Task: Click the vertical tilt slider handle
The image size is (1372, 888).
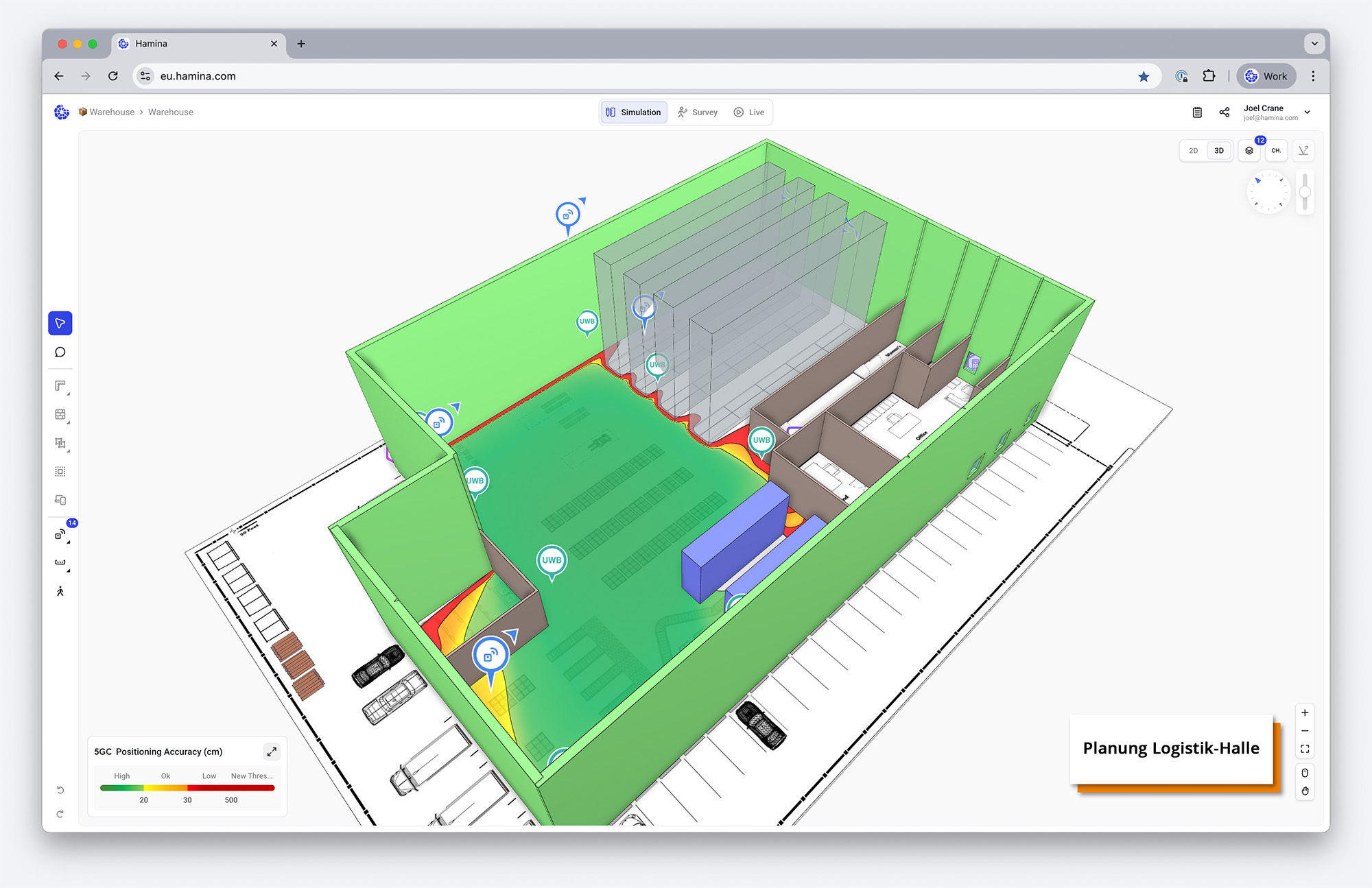Action: (1305, 193)
